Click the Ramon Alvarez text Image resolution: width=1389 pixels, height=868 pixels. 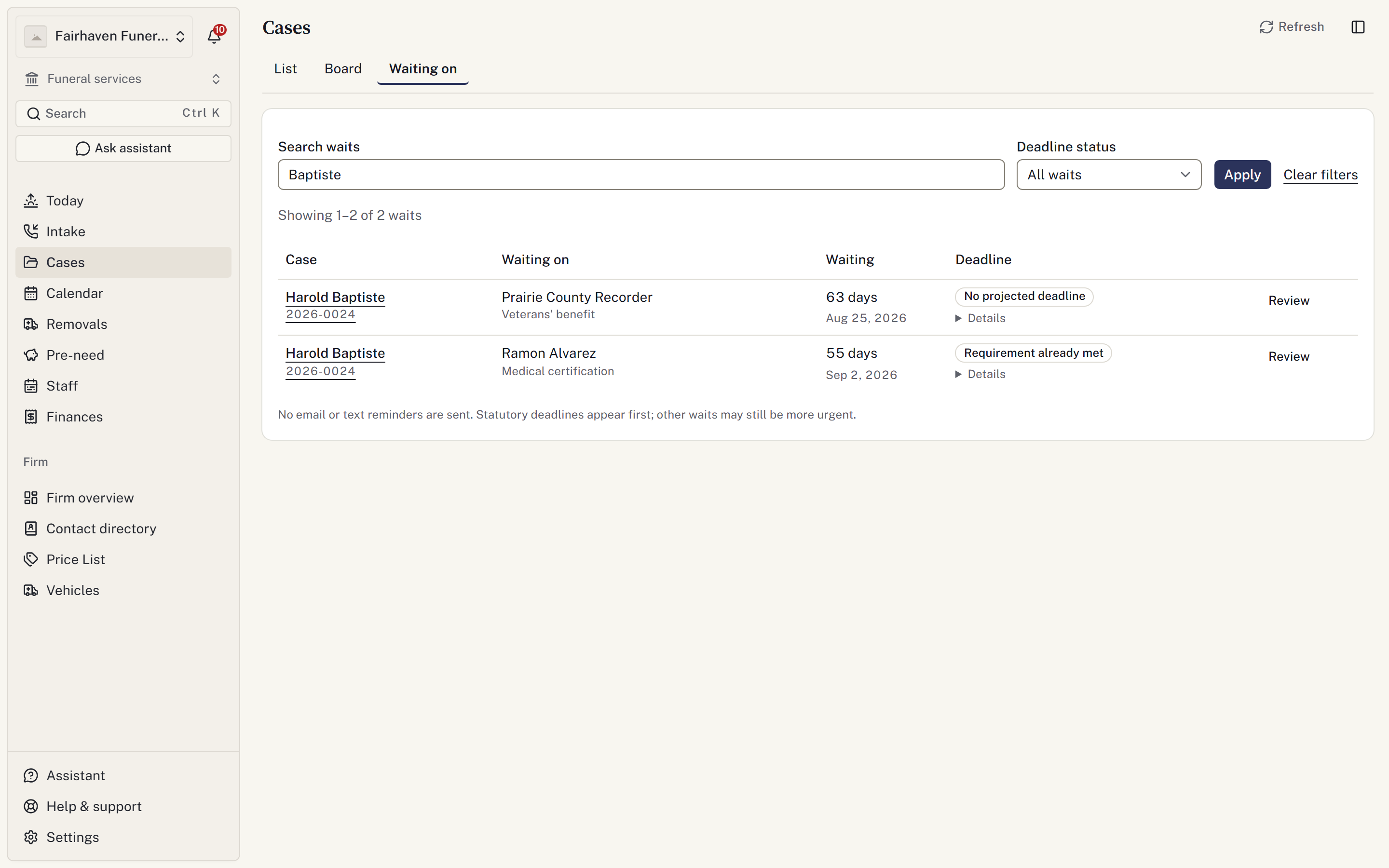(549, 353)
